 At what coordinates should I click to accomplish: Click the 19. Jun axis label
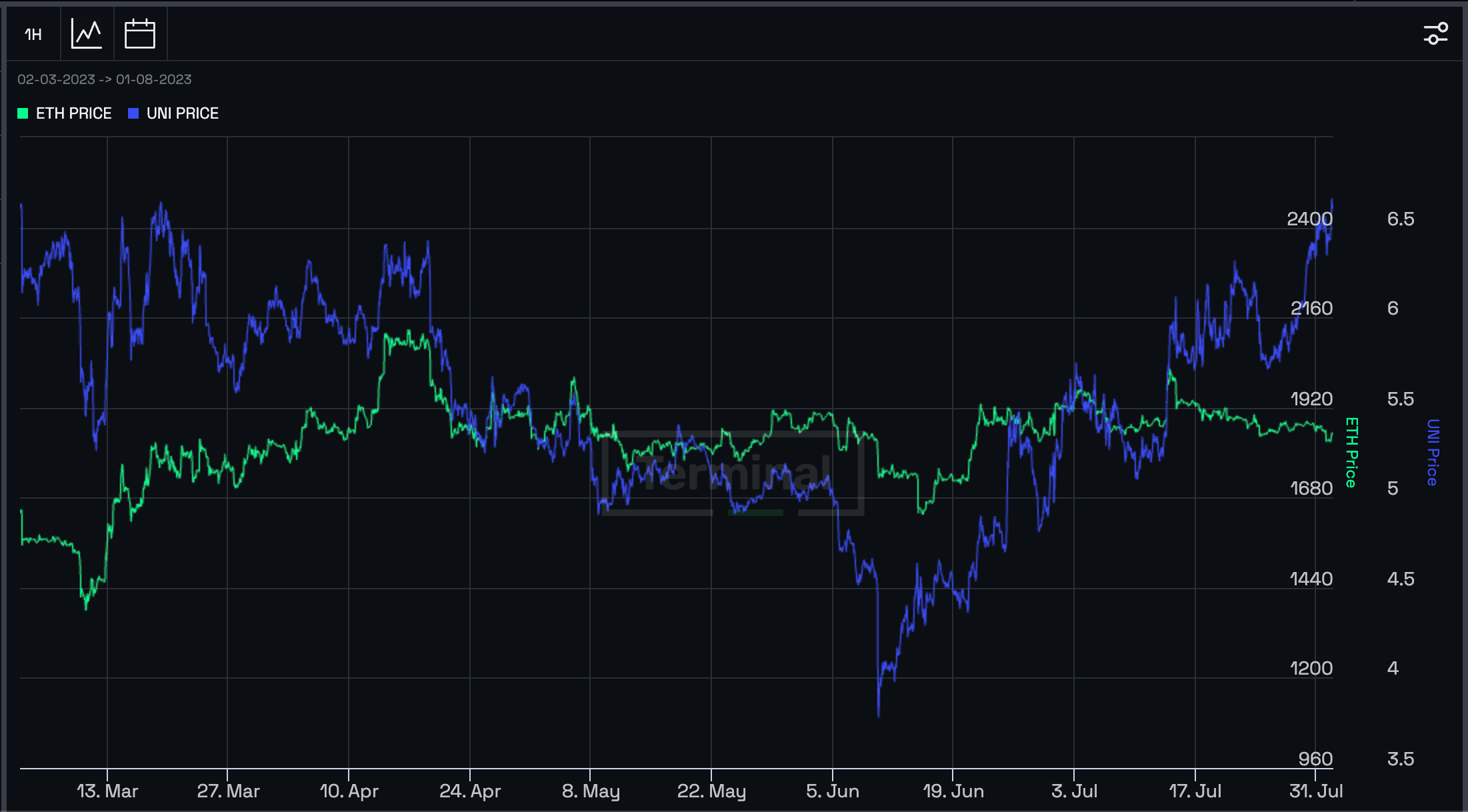(953, 791)
